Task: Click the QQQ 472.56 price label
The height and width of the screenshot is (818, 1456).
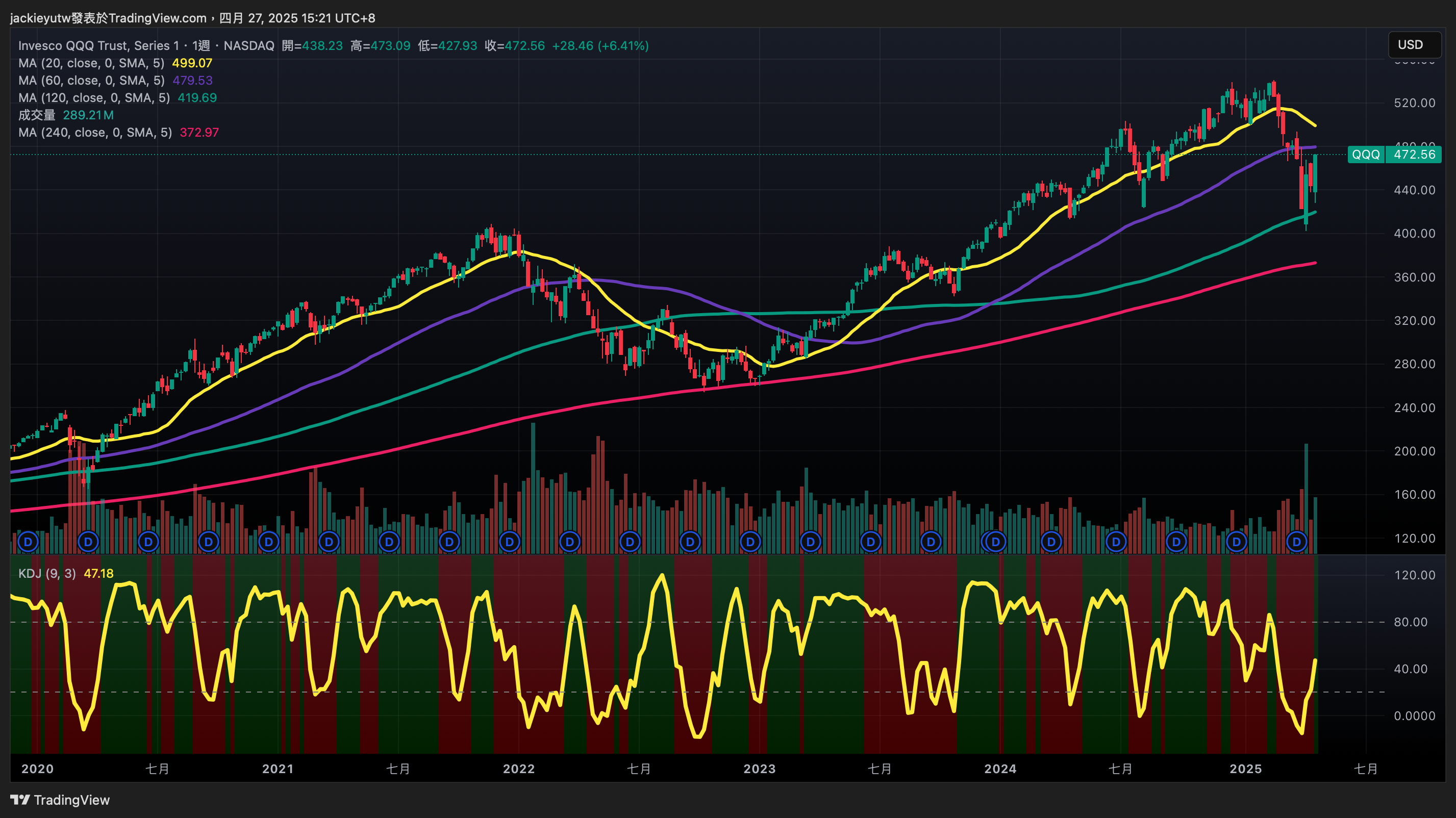Action: pos(1394,154)
